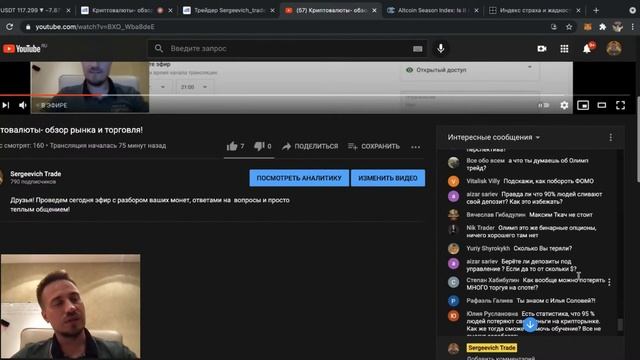Open the browser extensions puzzle icon

(x=602, y=27)
